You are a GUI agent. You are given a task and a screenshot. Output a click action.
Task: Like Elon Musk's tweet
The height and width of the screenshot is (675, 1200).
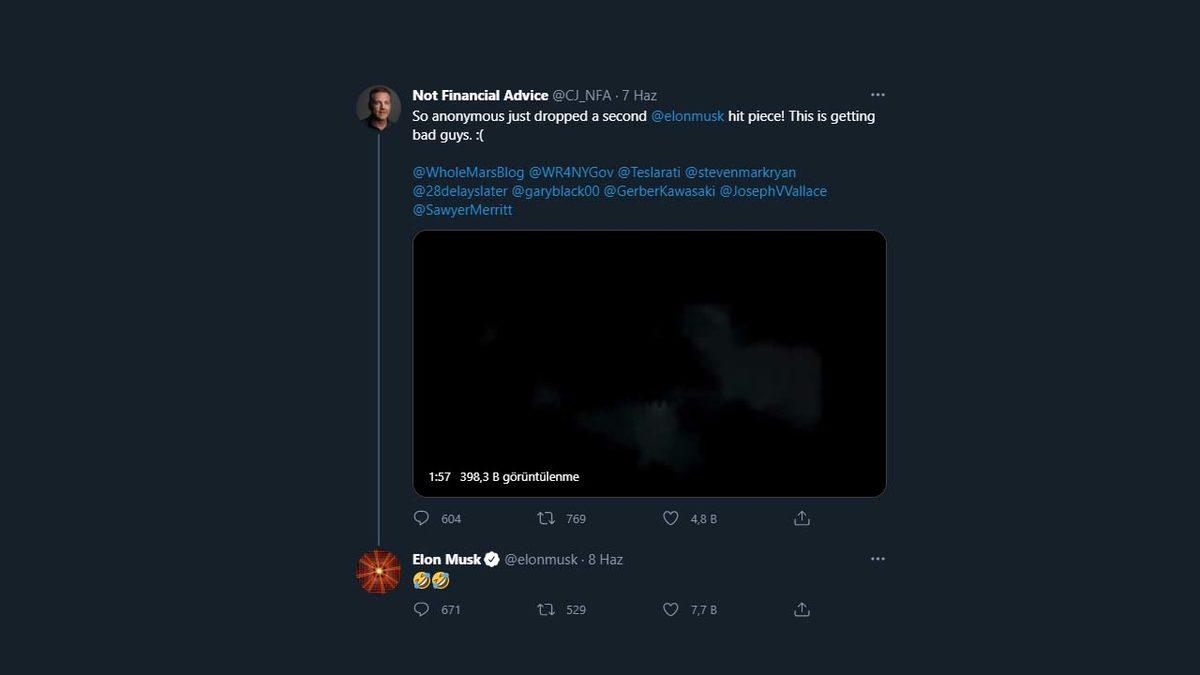[x=670, y=609]
